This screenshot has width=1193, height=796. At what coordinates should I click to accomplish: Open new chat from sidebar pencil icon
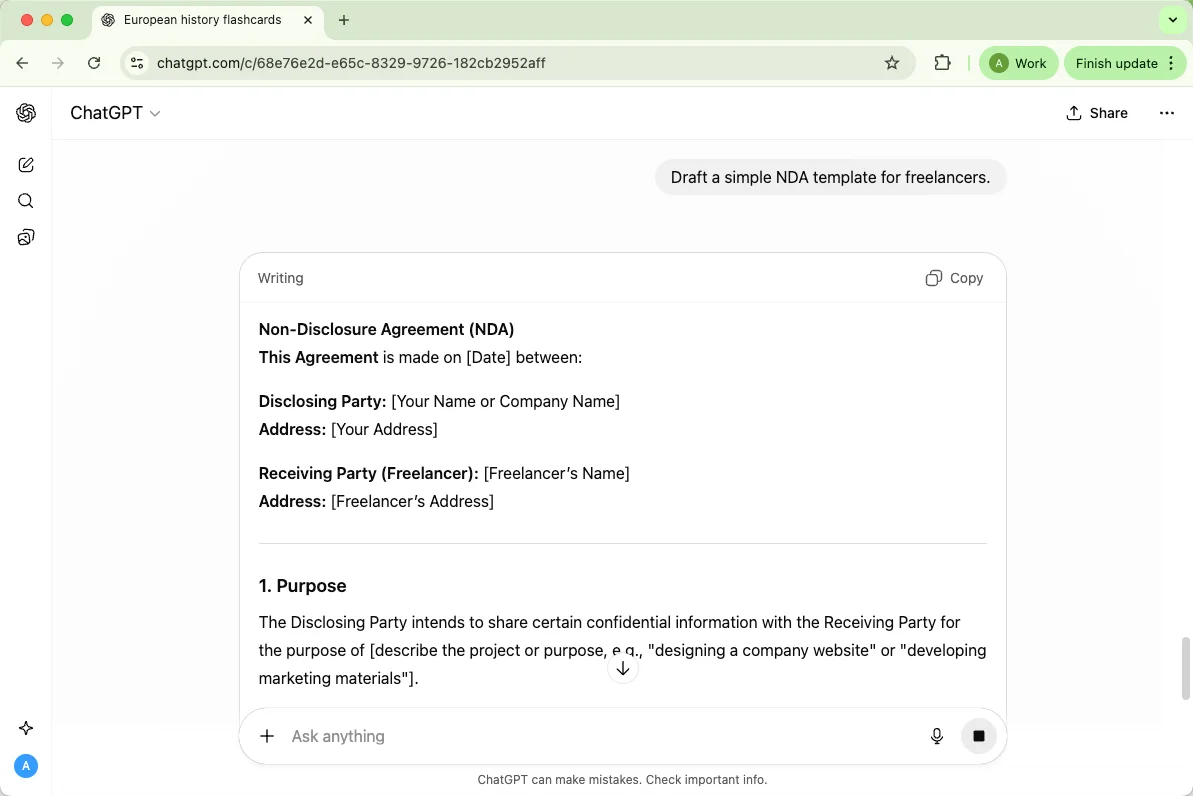(x=26, y=165)
